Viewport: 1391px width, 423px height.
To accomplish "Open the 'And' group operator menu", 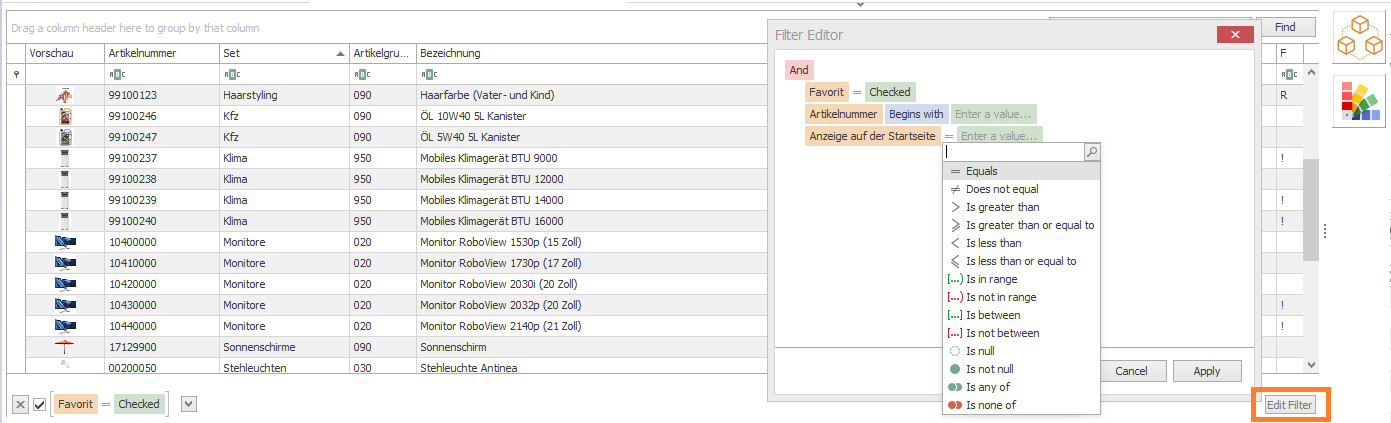I will [799, 70].
